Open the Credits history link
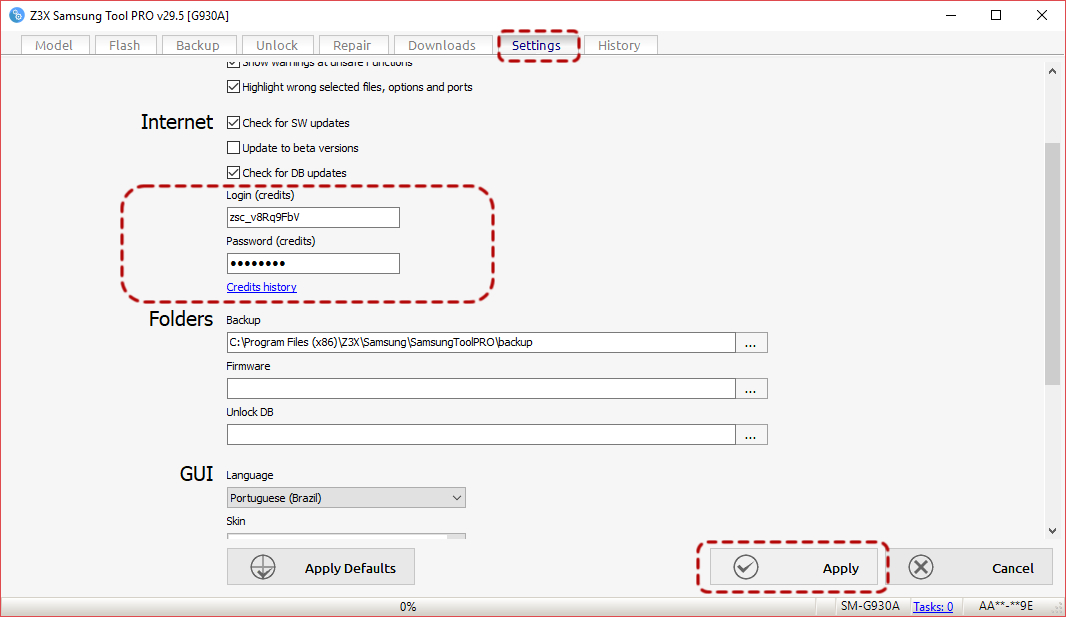Image resolution: width=1066 pixels, height=617 pixels. tap(262, 287)
